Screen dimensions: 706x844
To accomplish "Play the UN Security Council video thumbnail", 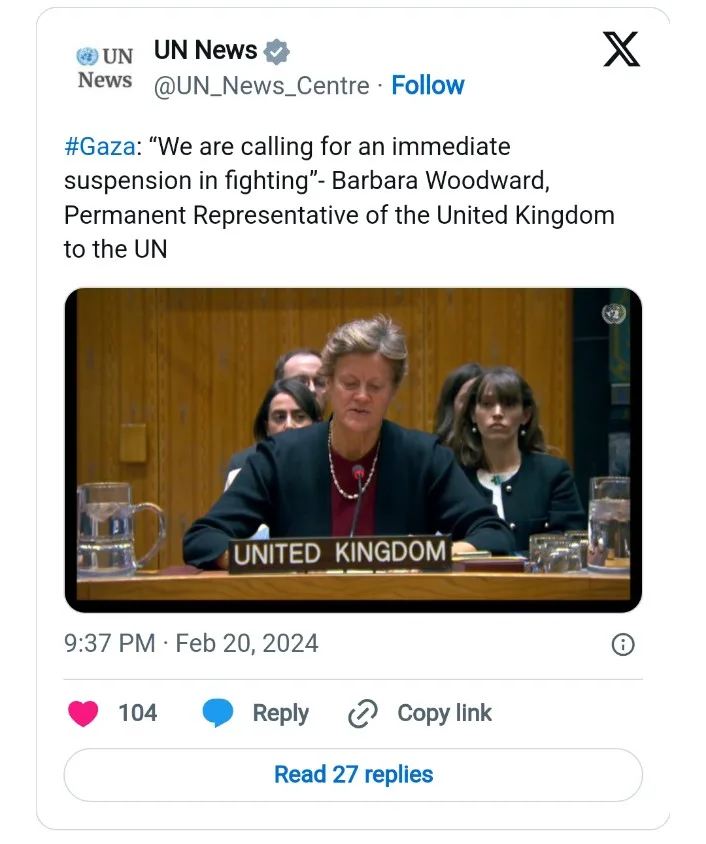I will click(353, 450).
